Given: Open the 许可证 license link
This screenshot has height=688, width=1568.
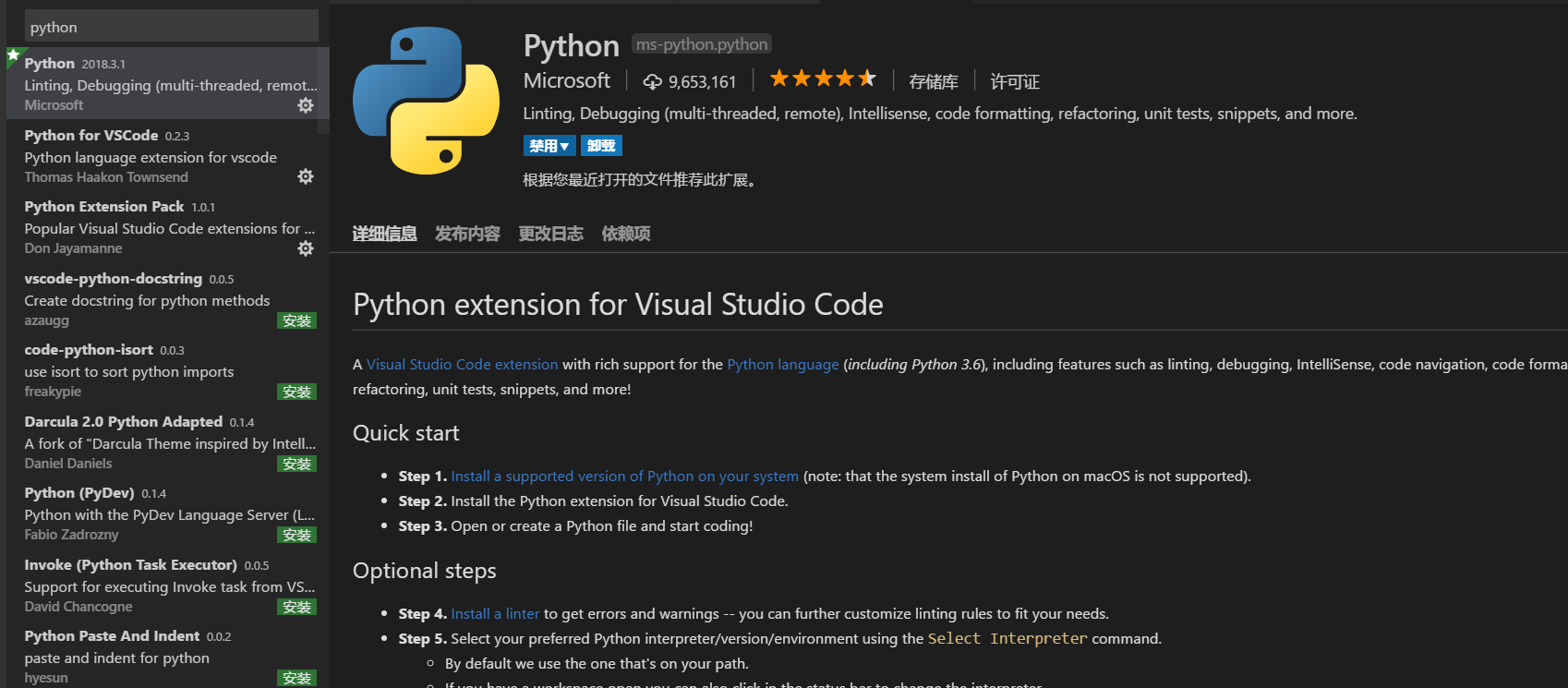Looking at the screenshot, I should point(1015,81).
